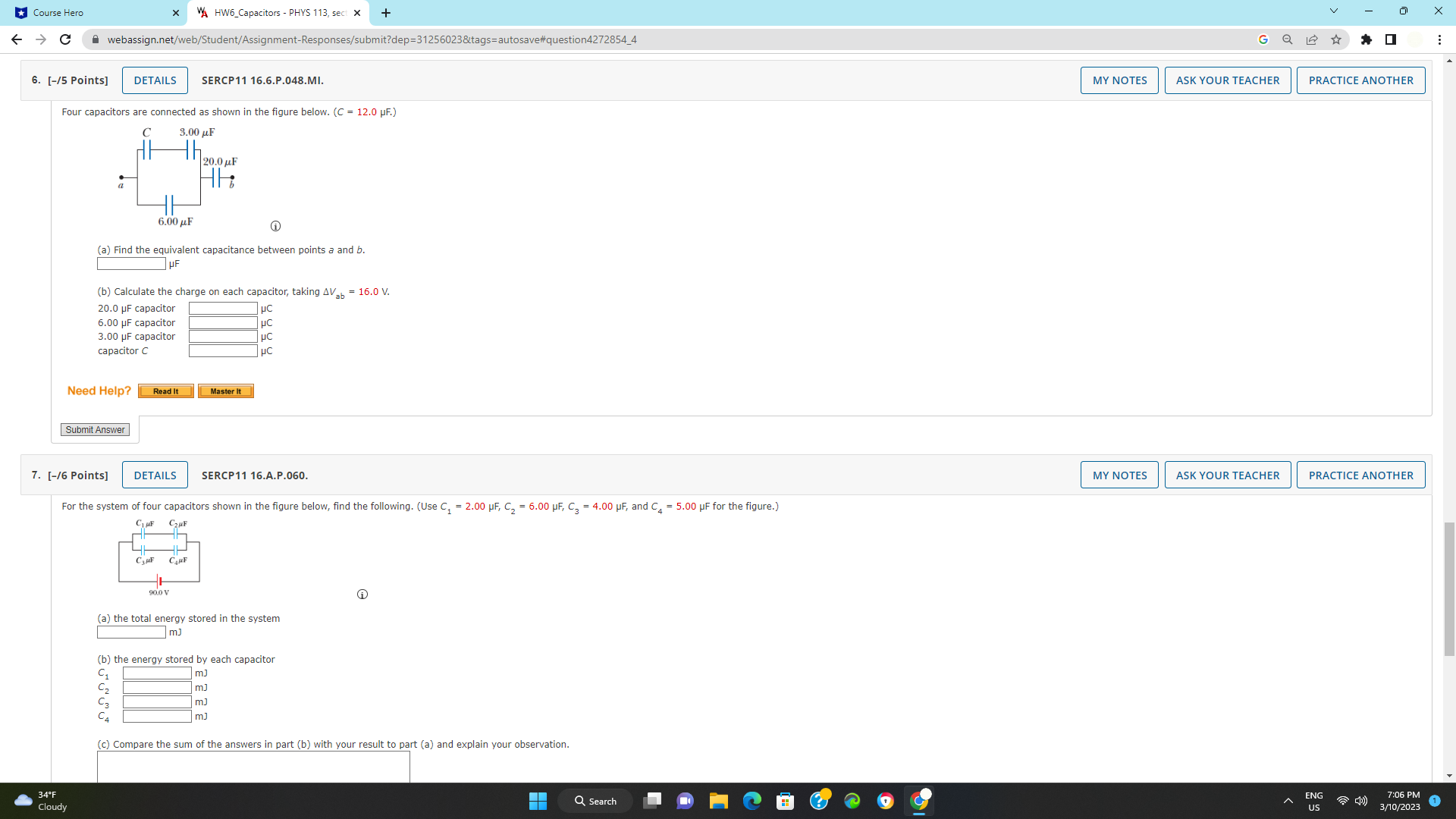Click the info icon under question 7 figure
This screenshot has width=1456, height=819.
[x=362, y=594]
